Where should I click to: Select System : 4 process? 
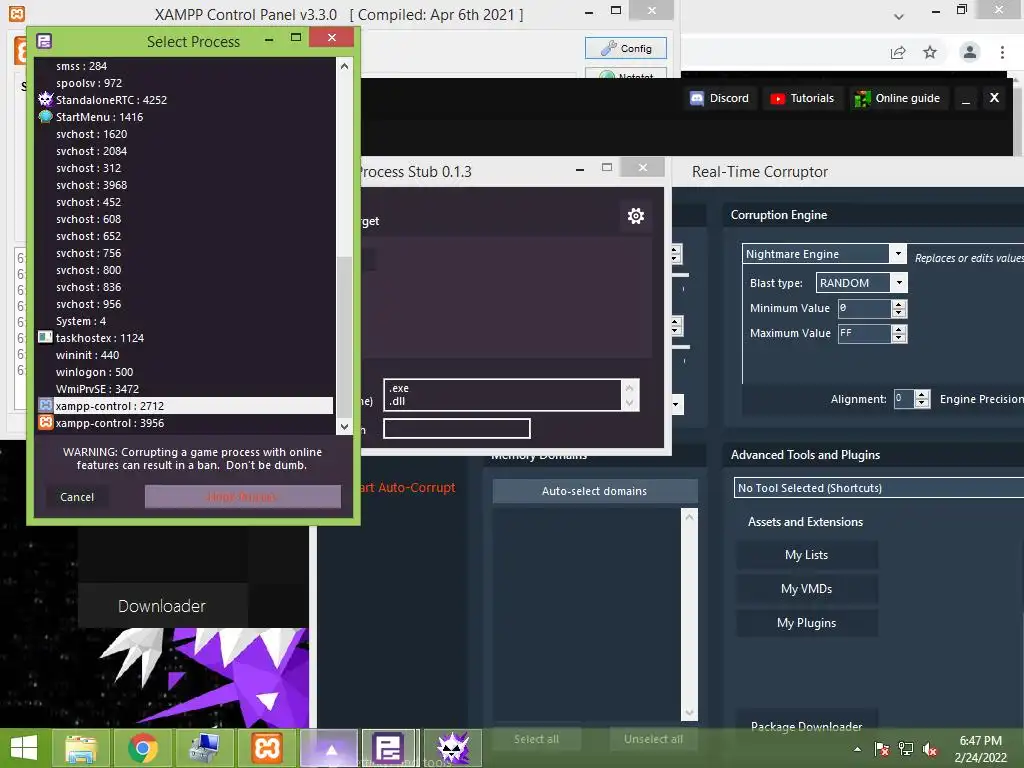81,321
